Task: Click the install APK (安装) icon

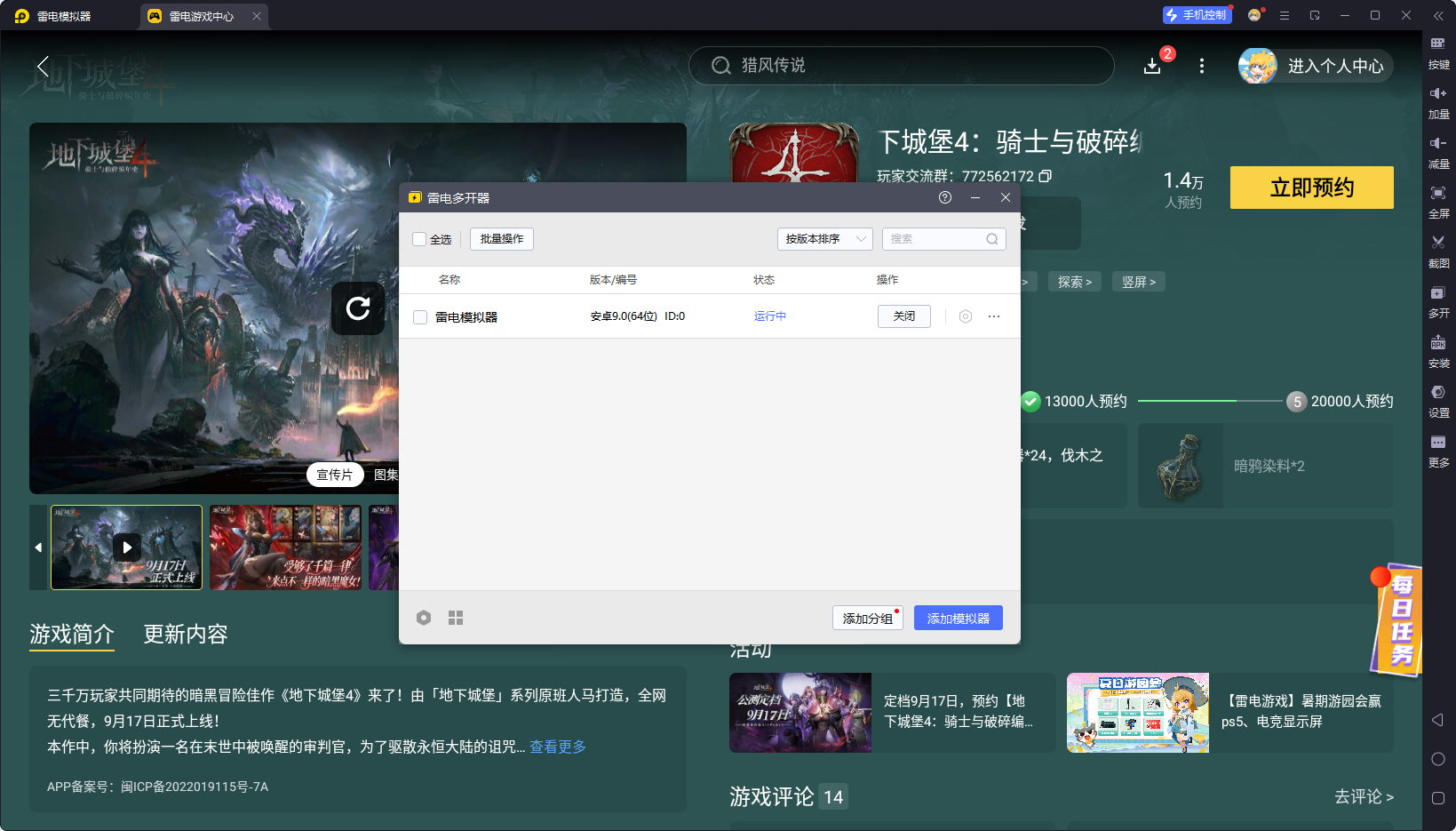Action: coord(1437,343)
